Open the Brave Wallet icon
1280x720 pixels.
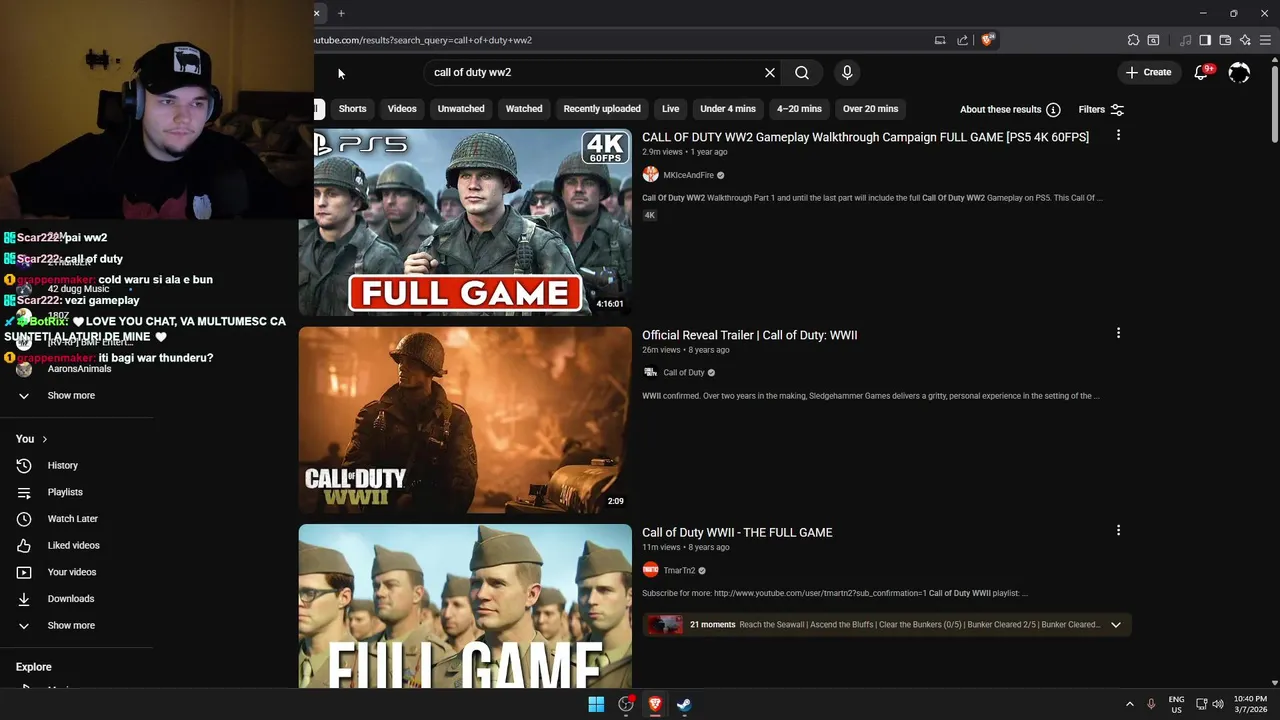pyautogui.click(x=1225, y=40)
